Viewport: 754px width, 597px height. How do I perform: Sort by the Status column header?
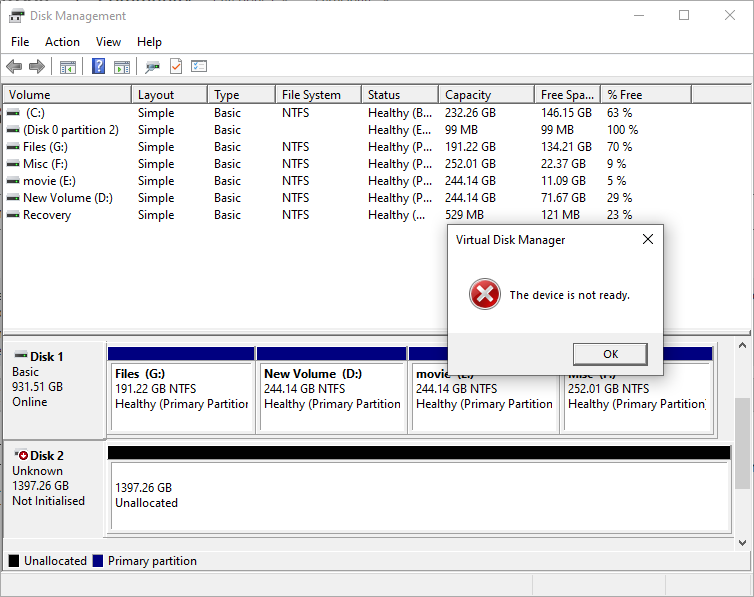pos(401,95)
